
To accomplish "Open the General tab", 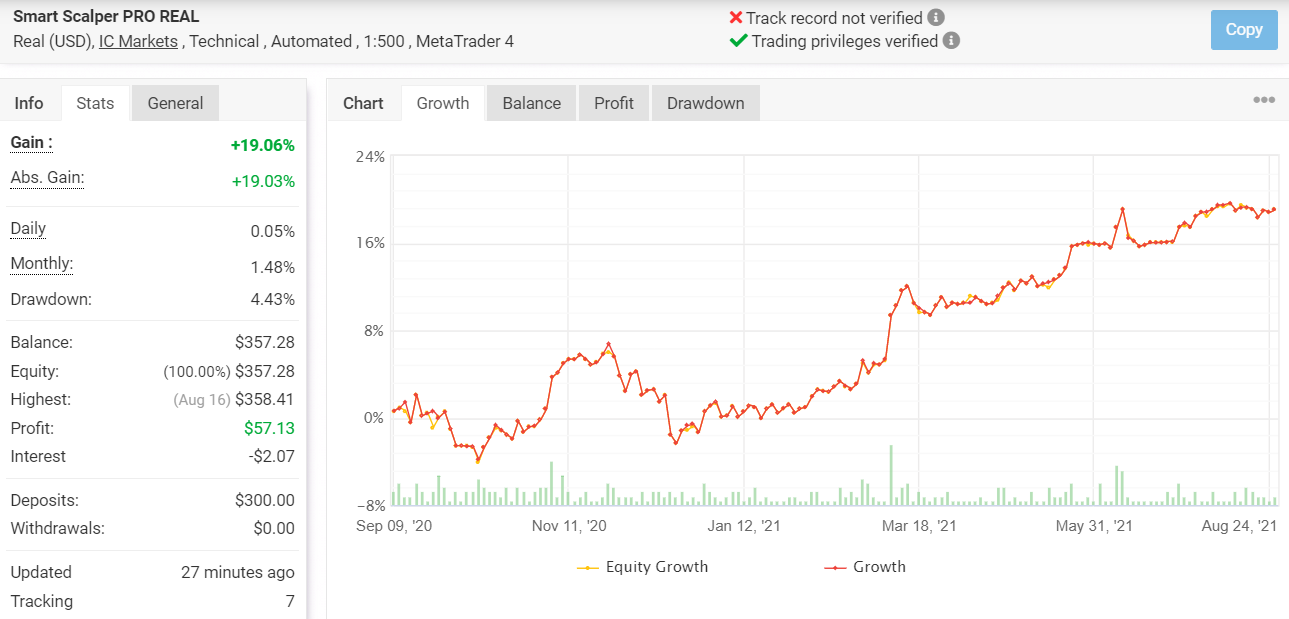I will point(174,102).
